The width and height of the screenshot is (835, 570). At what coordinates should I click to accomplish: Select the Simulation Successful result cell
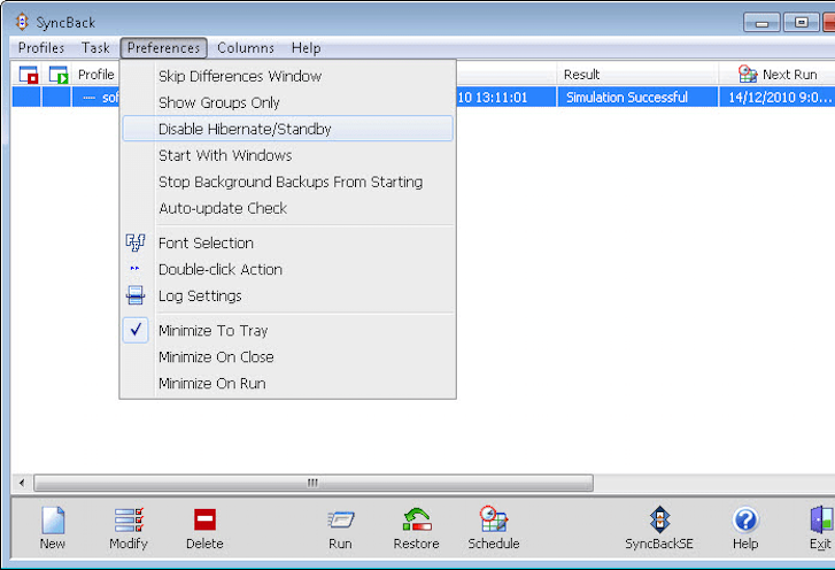point(637,97)
